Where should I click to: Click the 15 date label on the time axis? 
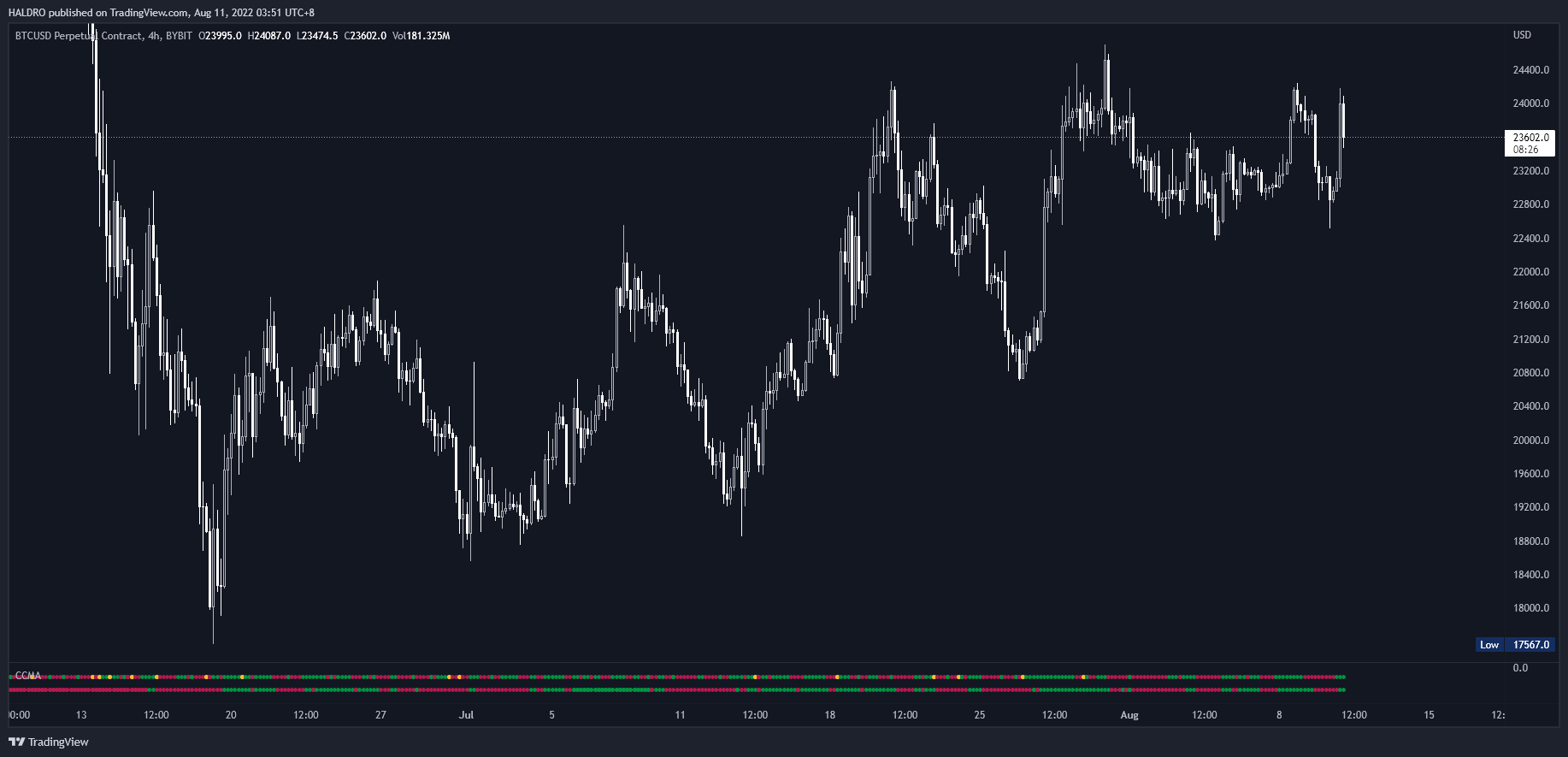[1429, 715]
